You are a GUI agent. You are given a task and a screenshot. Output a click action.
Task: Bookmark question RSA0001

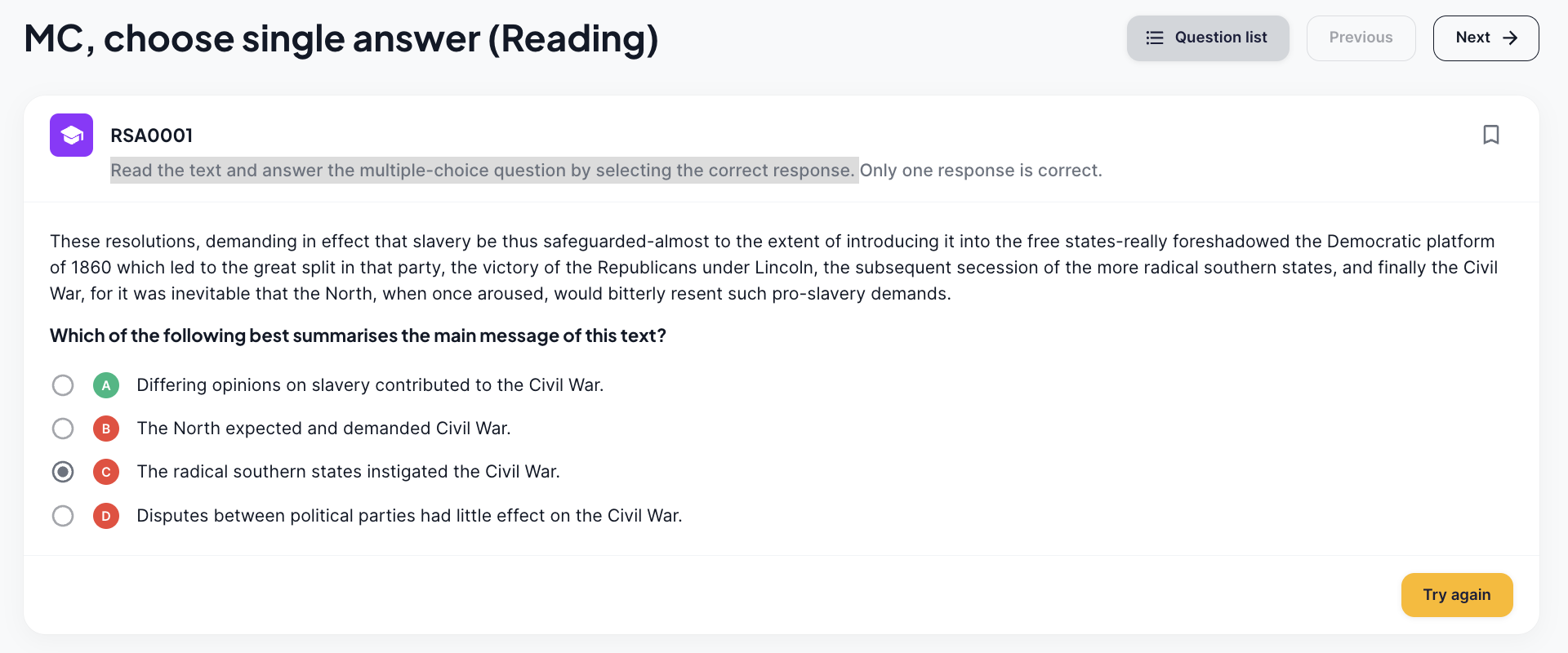tap(1490, 135)
